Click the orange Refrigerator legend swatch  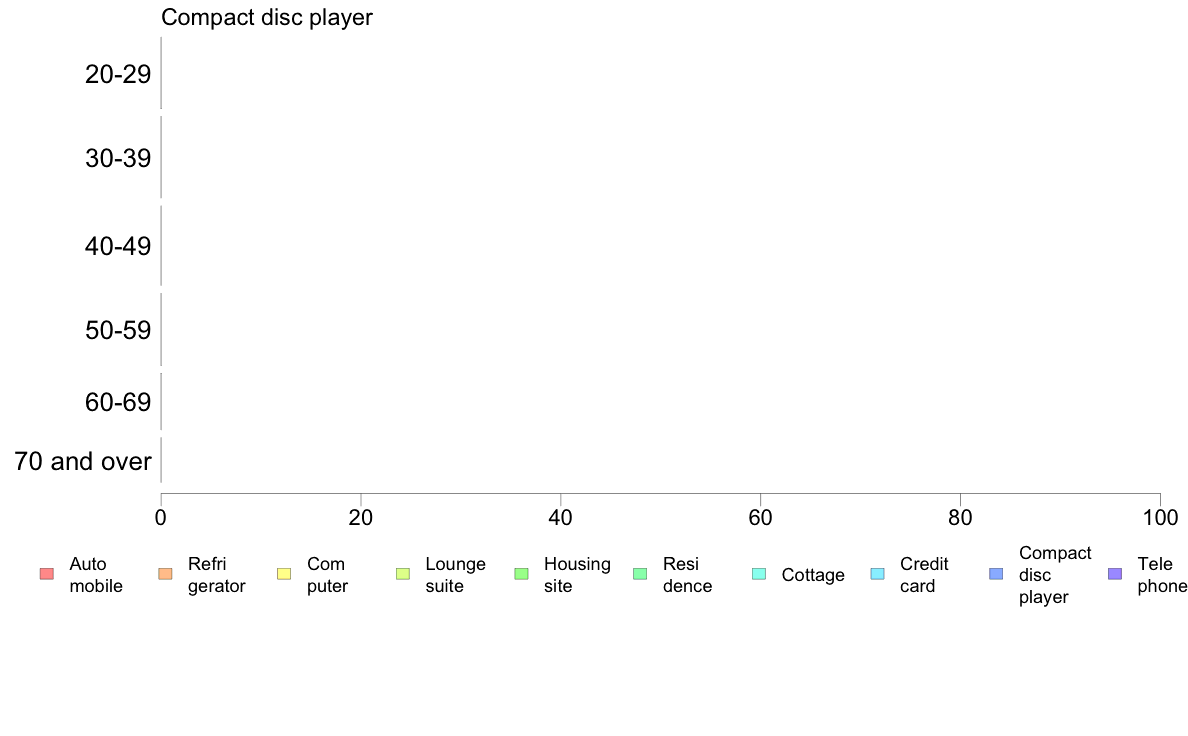[165, 575]
